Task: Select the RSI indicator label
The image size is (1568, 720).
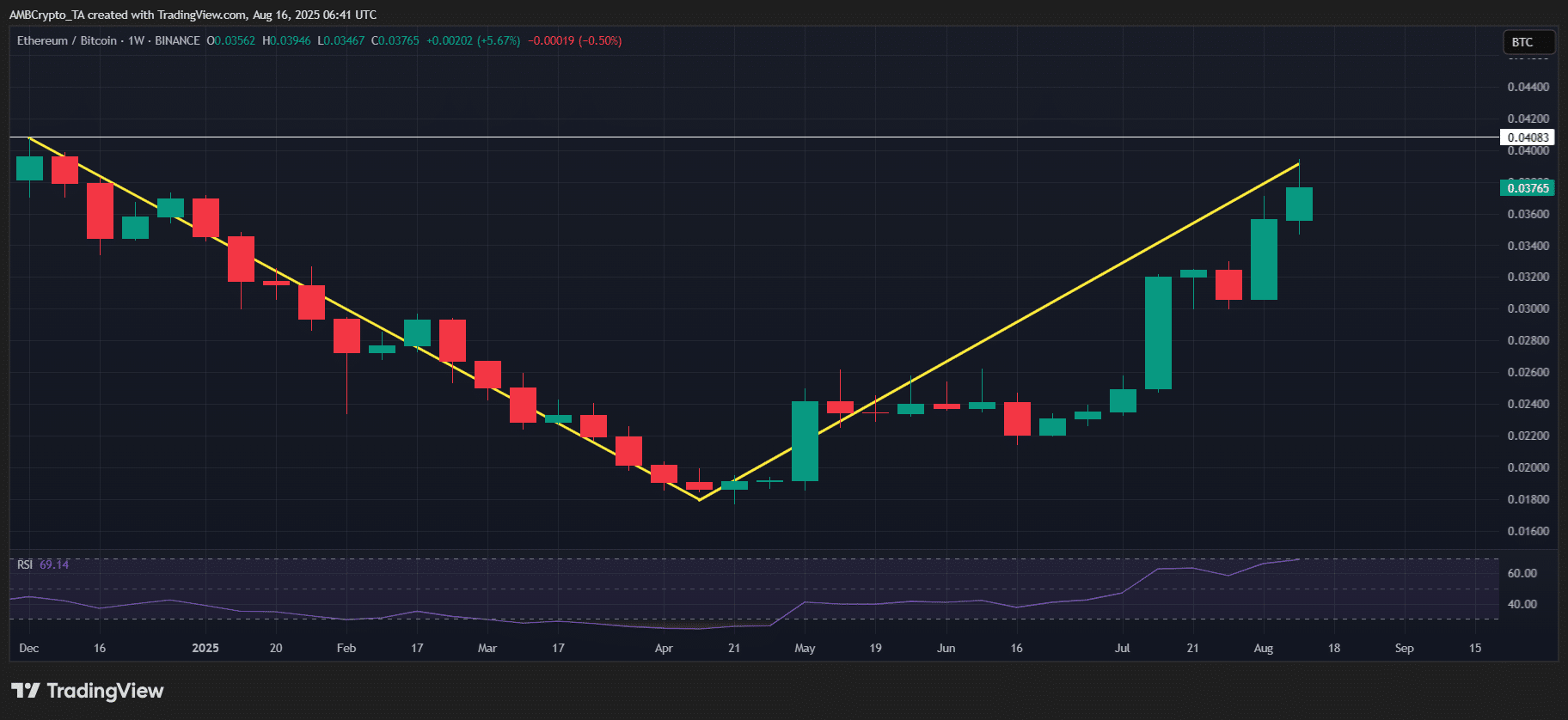Action: click(25, 564)
